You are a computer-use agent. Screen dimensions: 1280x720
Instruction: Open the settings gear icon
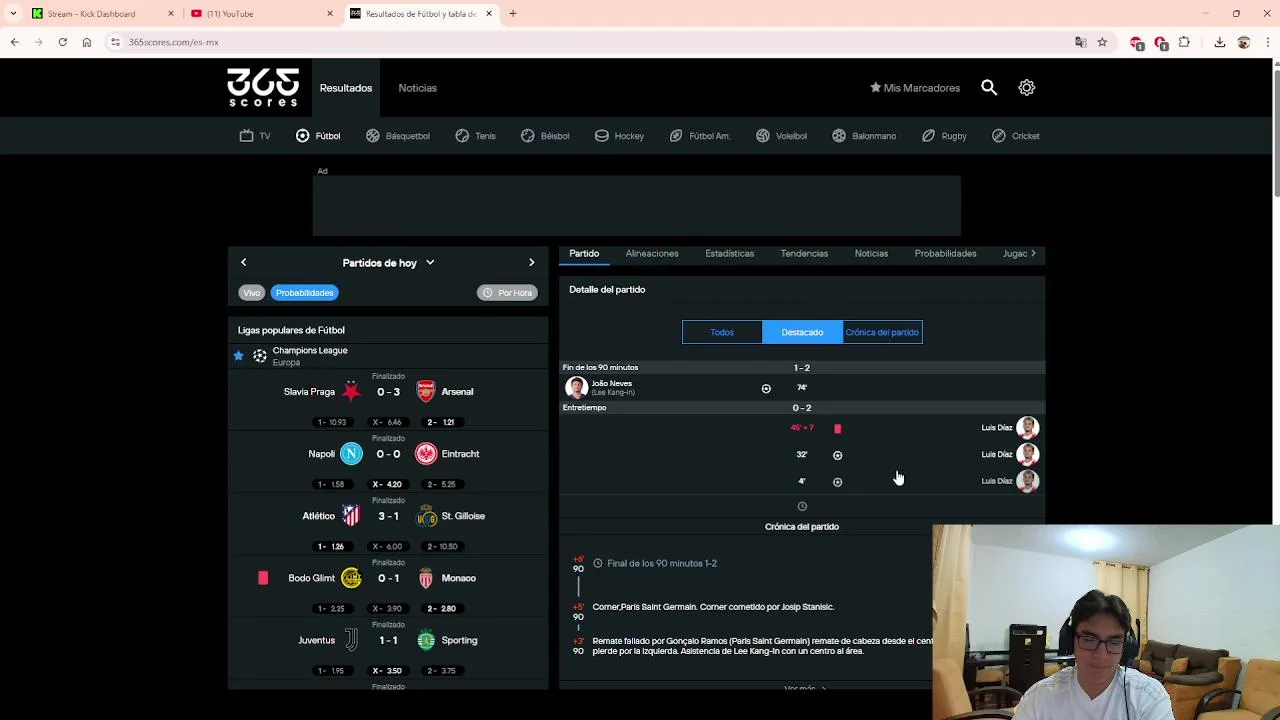pyautogui.click(x=1027, y=88)
